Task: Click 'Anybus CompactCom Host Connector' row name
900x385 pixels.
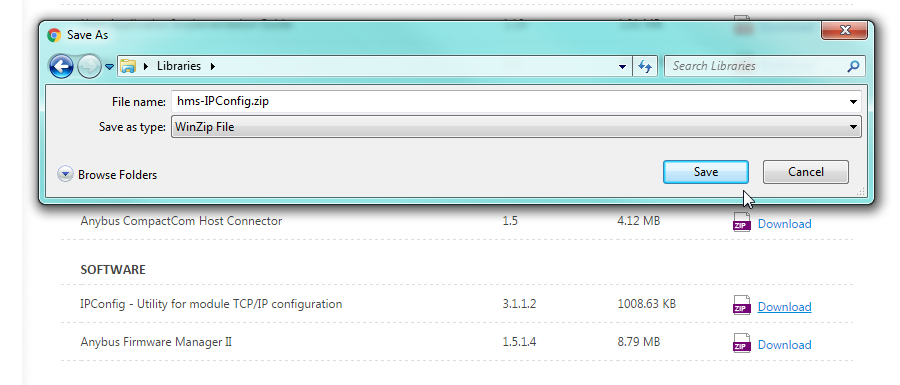Action: (181, 220)
